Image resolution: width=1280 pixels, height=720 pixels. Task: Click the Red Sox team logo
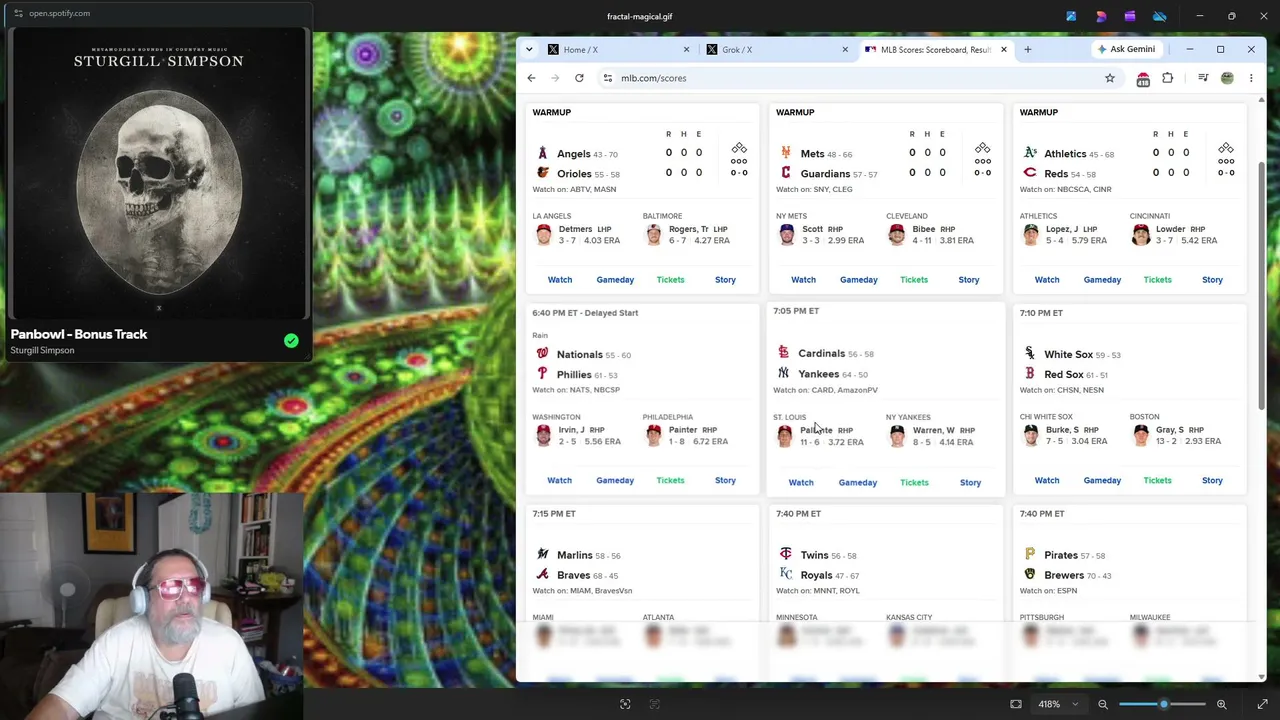[1029, 374]
